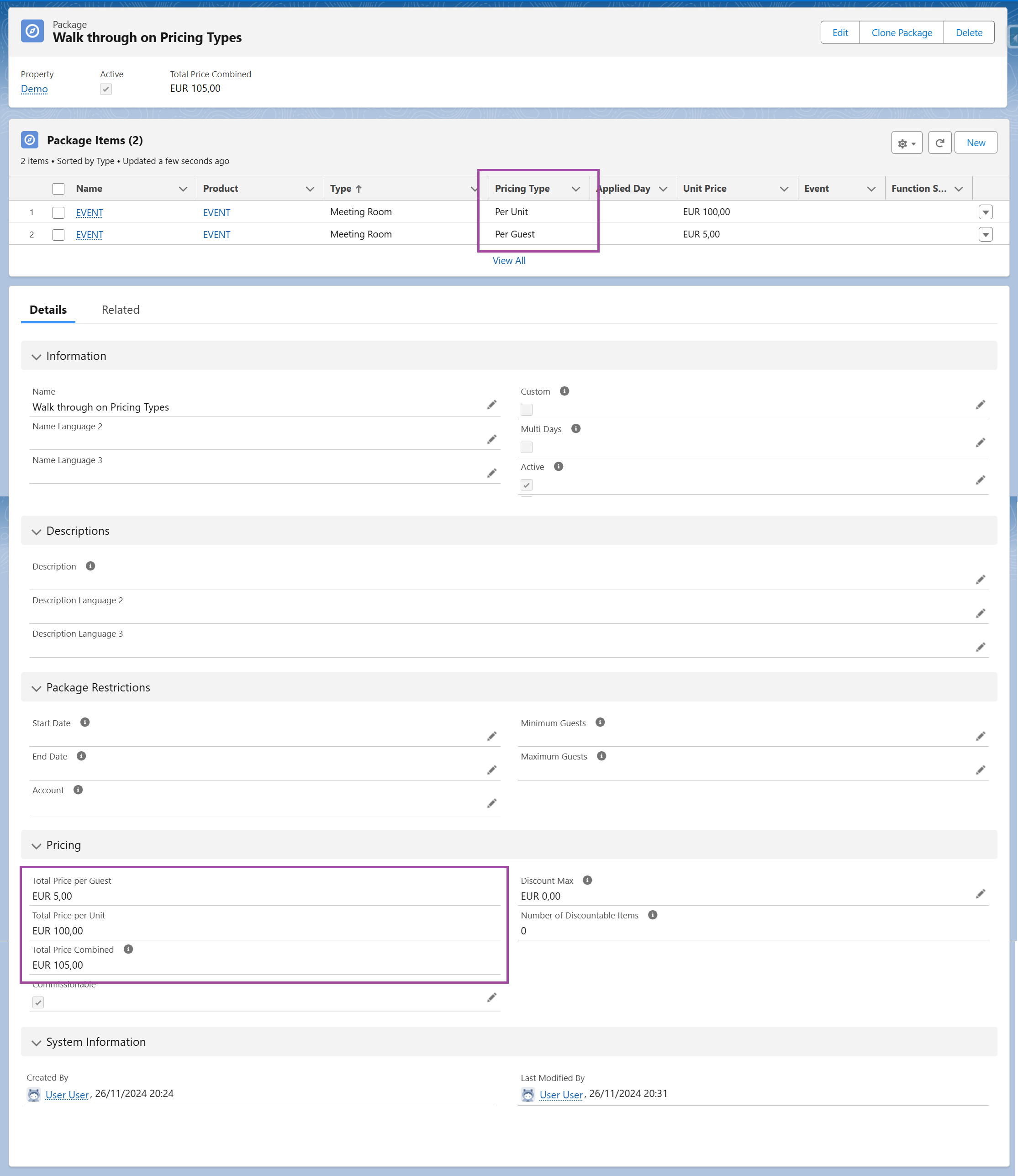Refresh the Package Items list

click(939, 143)
